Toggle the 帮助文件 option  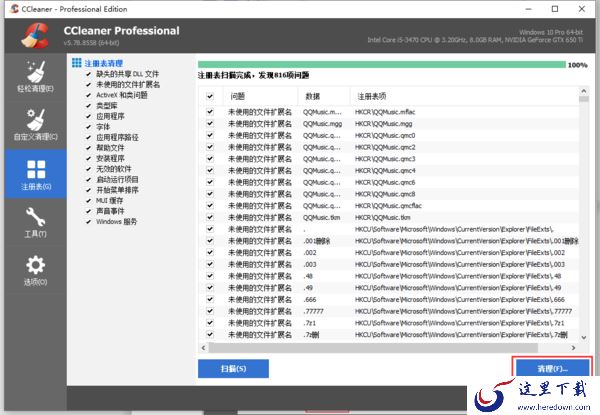point(88,148)
